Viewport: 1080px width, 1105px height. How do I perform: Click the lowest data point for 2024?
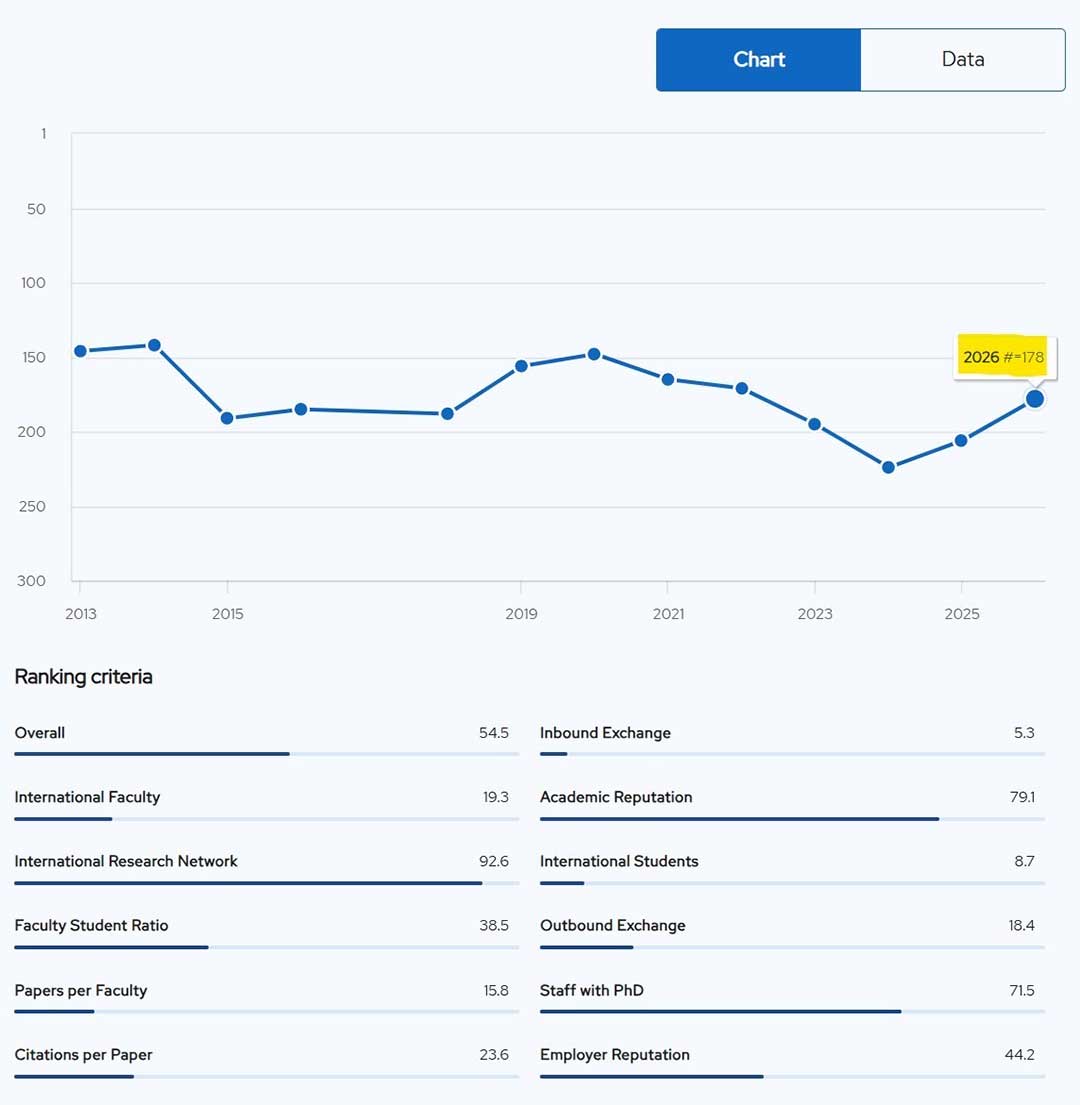click(888, 467)
